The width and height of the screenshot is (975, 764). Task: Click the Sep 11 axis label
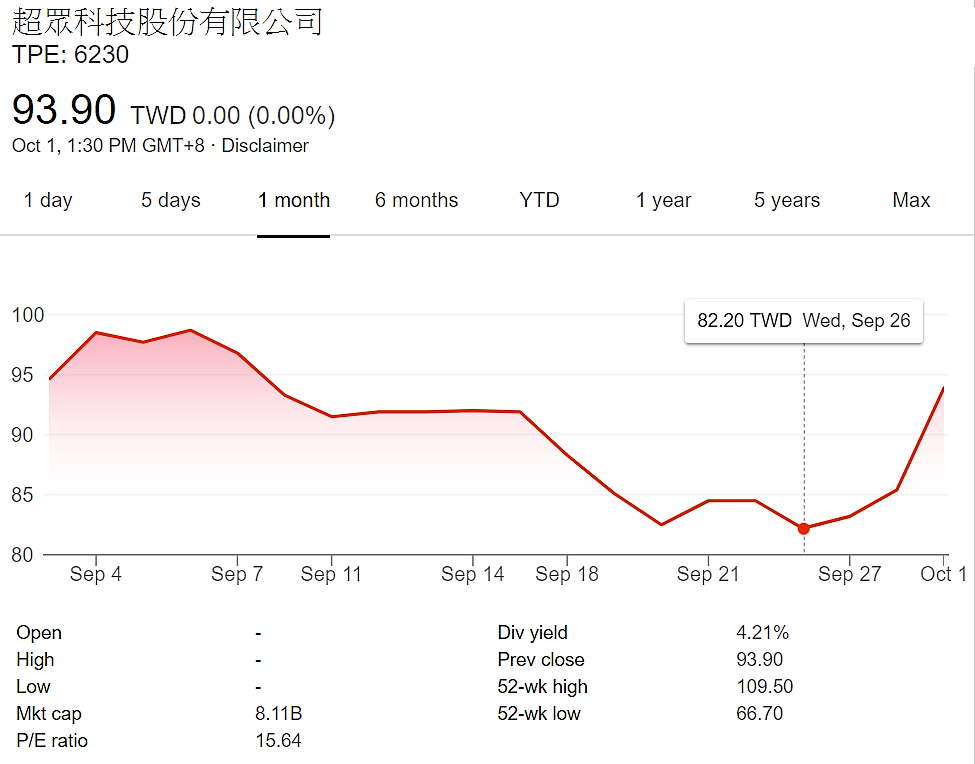pos(331,574)
